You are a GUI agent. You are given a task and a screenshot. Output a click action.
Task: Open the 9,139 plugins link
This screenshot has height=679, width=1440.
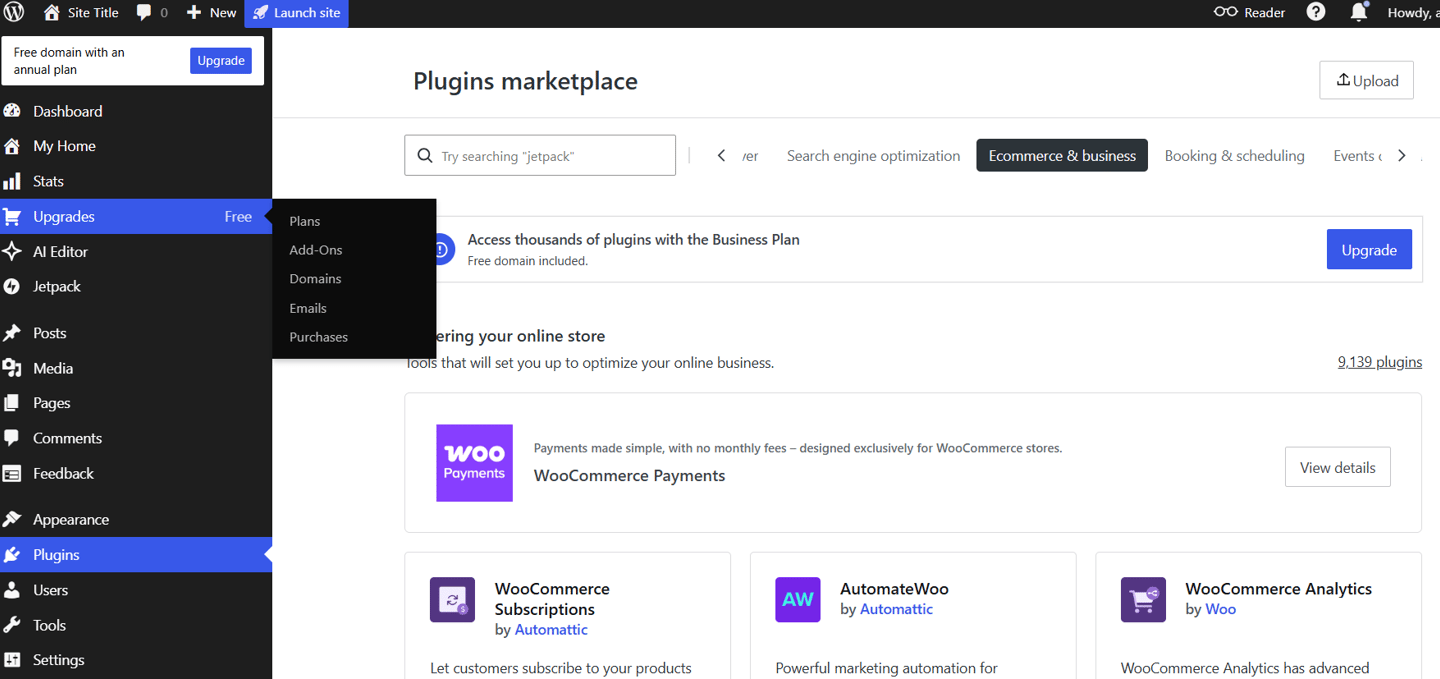[1379, 362]
